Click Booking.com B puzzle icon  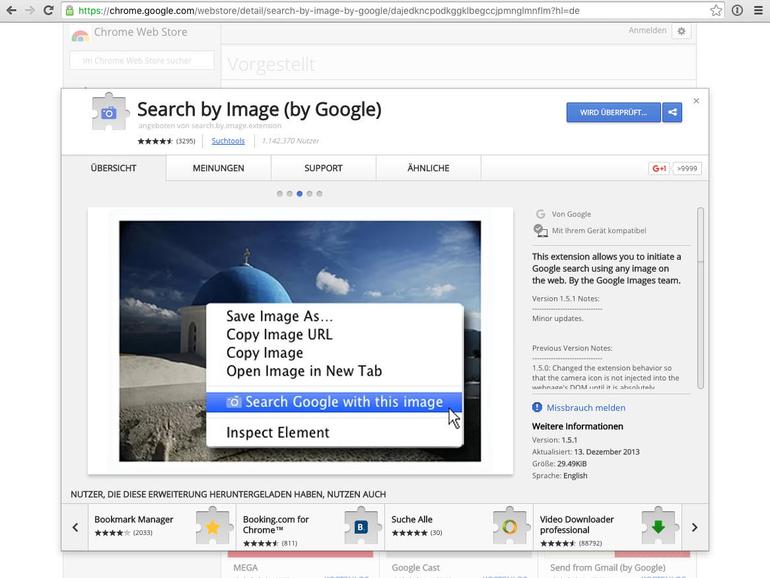(x=362, y=525)
